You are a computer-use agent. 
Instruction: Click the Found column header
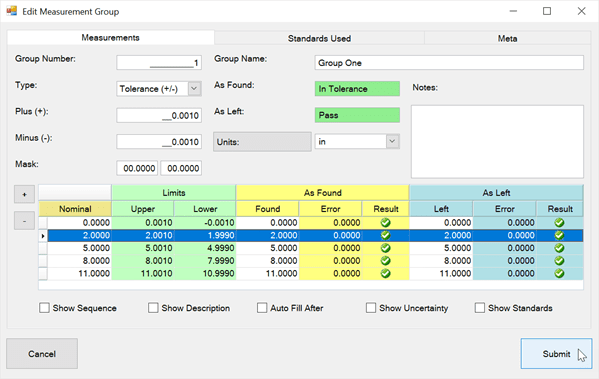267,209
